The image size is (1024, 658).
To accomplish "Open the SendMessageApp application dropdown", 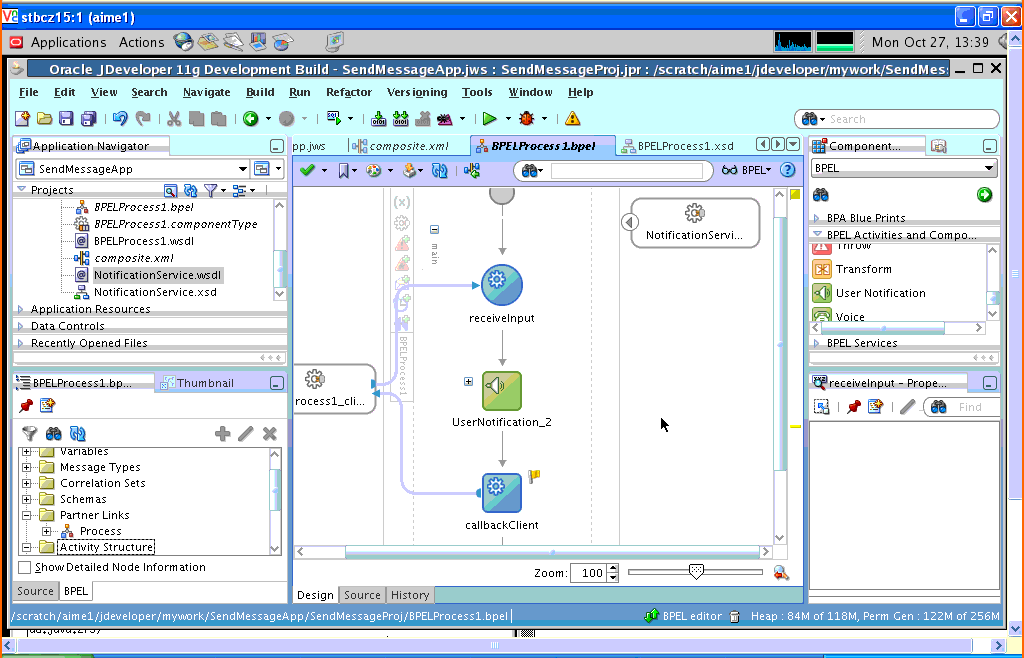I will click(242, 169).
